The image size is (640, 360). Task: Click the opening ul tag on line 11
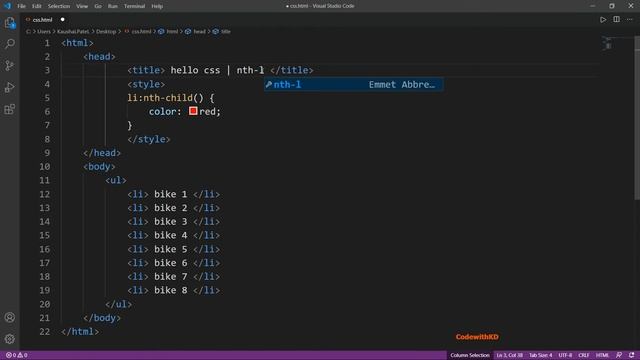[116, 180]
